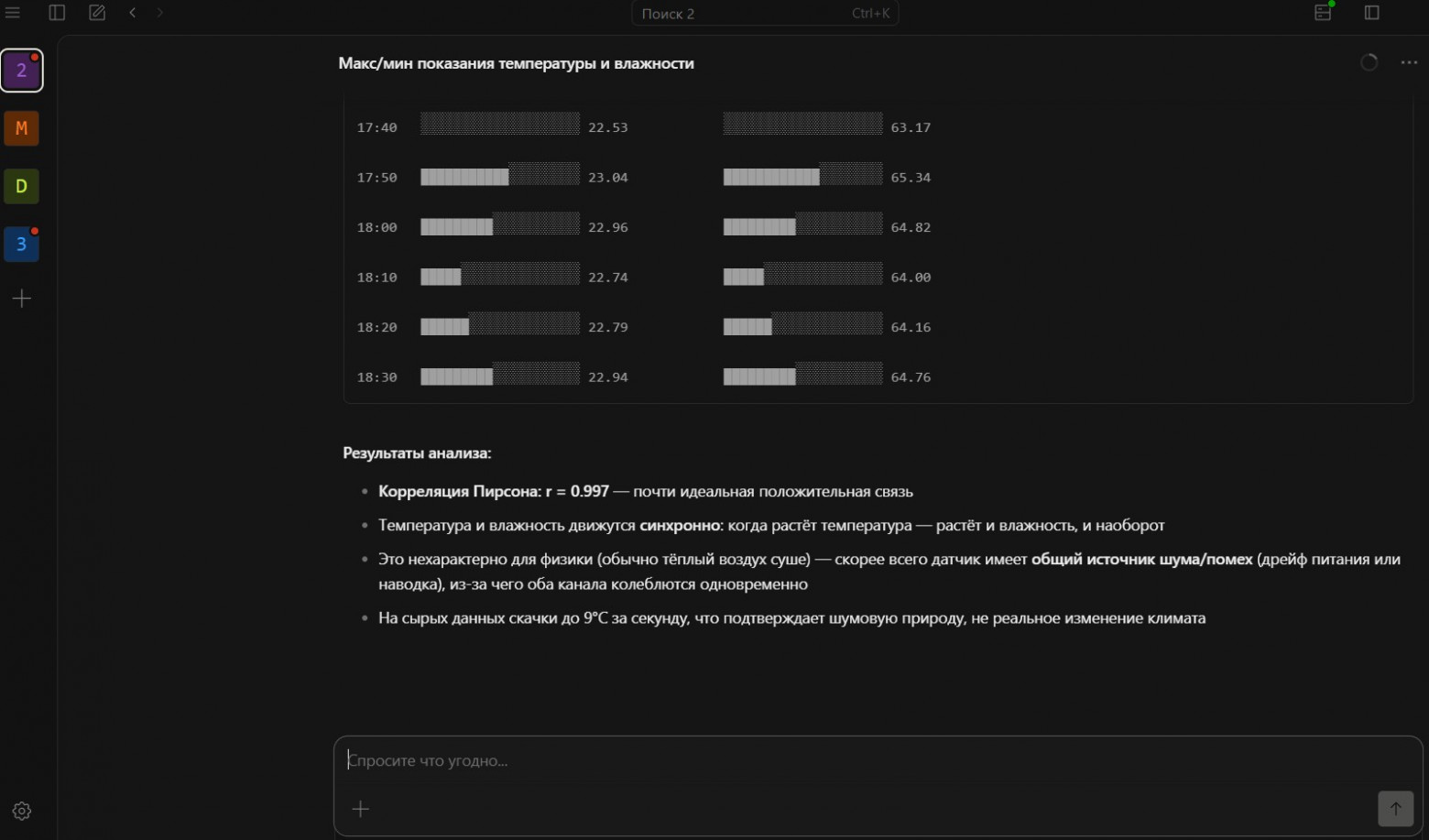The height and width of the screenshot is (840, 1429).
Task: Go back with the left arrow
Action: 133,13
